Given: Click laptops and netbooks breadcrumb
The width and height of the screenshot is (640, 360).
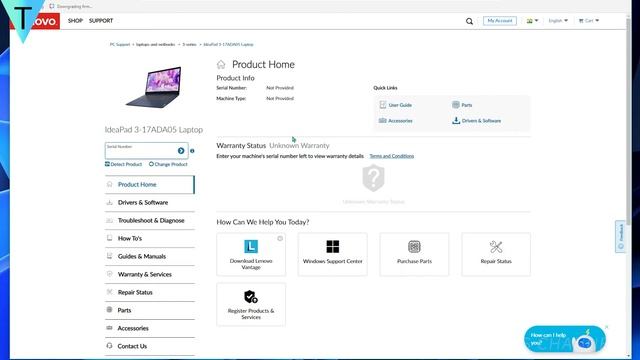Looking at the screenshot, I should point(156,44).
